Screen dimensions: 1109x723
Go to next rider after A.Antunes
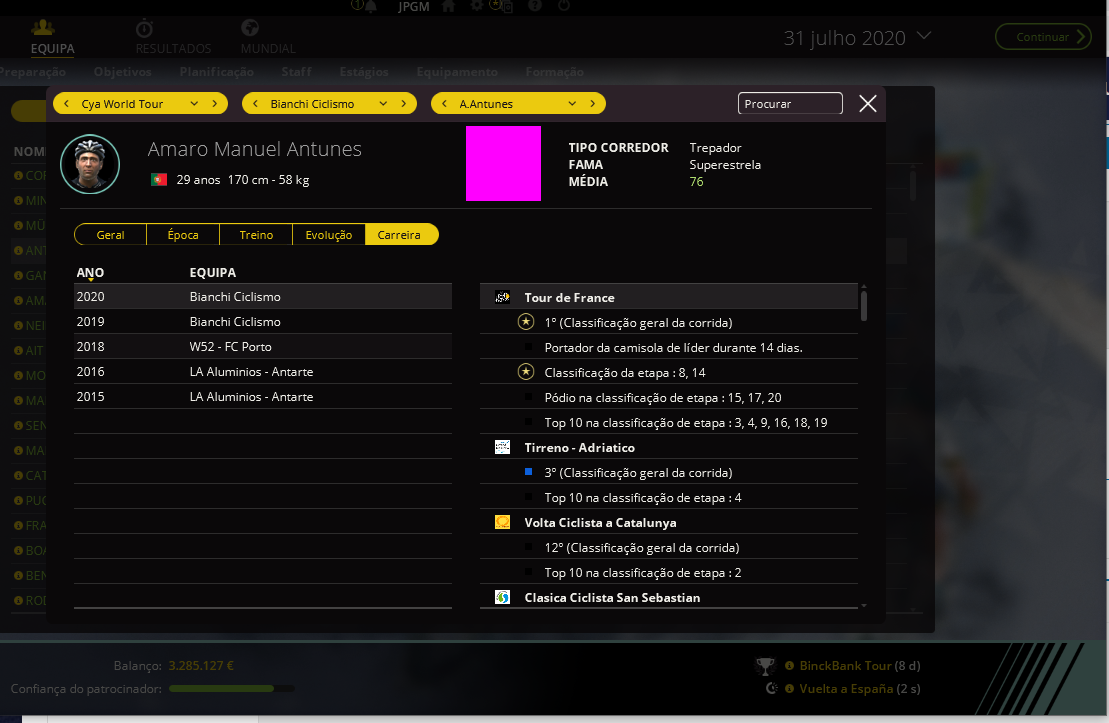coord(593,104)
